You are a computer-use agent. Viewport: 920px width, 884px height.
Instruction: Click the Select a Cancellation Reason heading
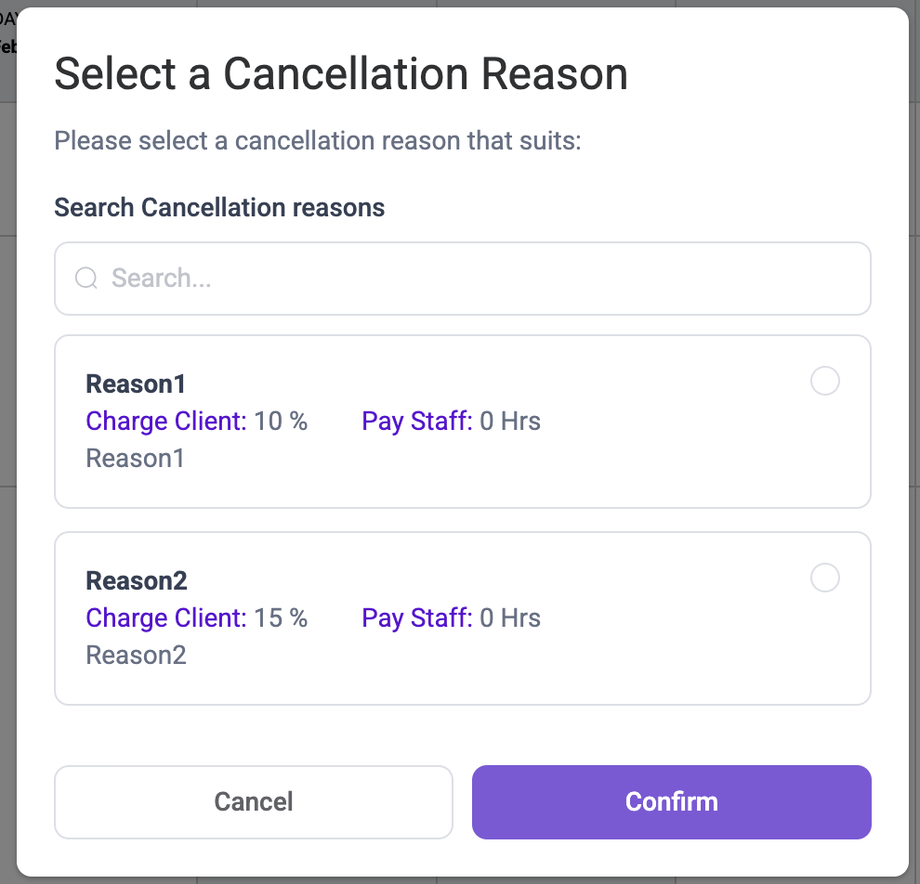pos(341,74)
